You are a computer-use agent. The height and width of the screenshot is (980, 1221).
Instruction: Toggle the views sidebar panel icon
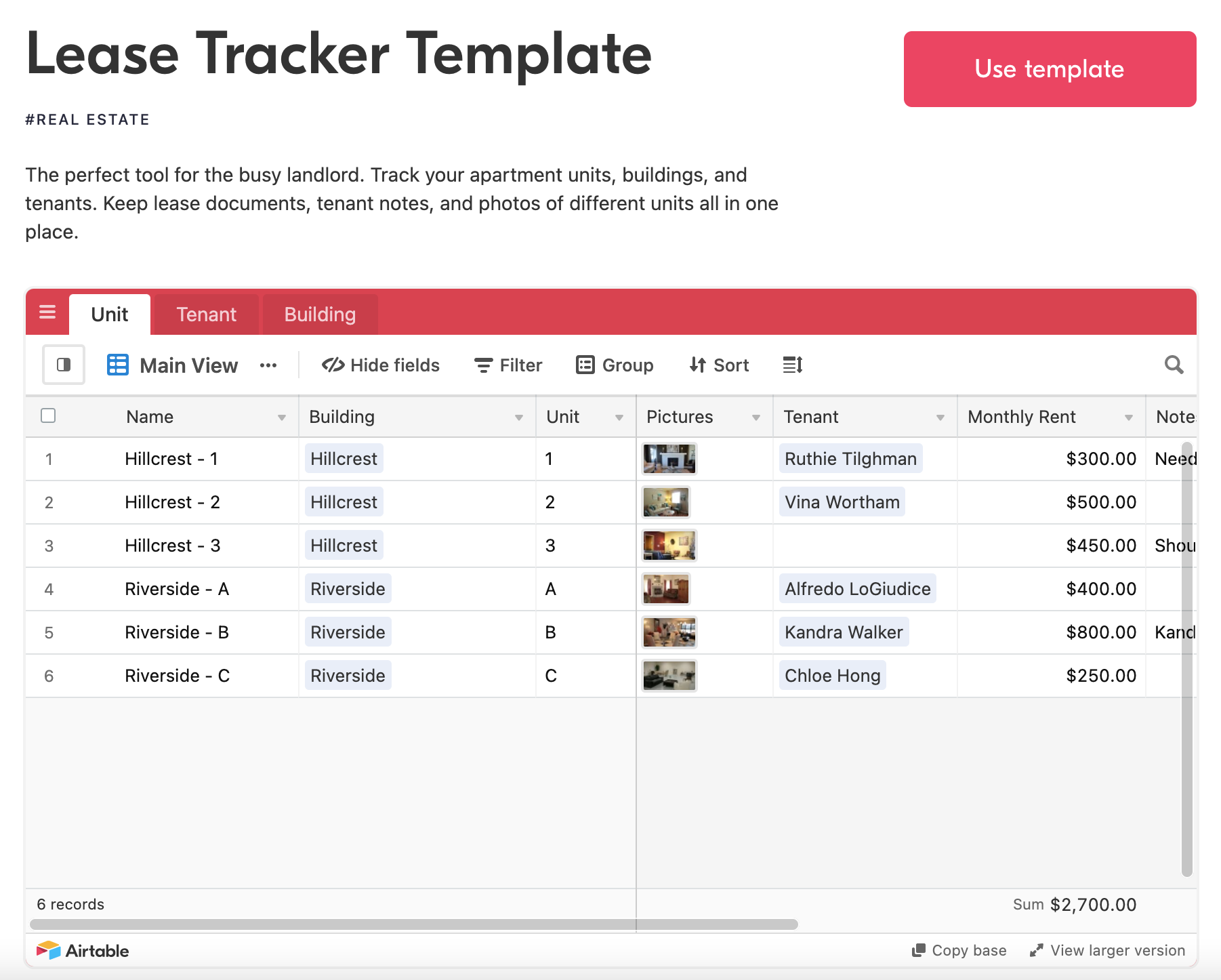pos(64,365)
